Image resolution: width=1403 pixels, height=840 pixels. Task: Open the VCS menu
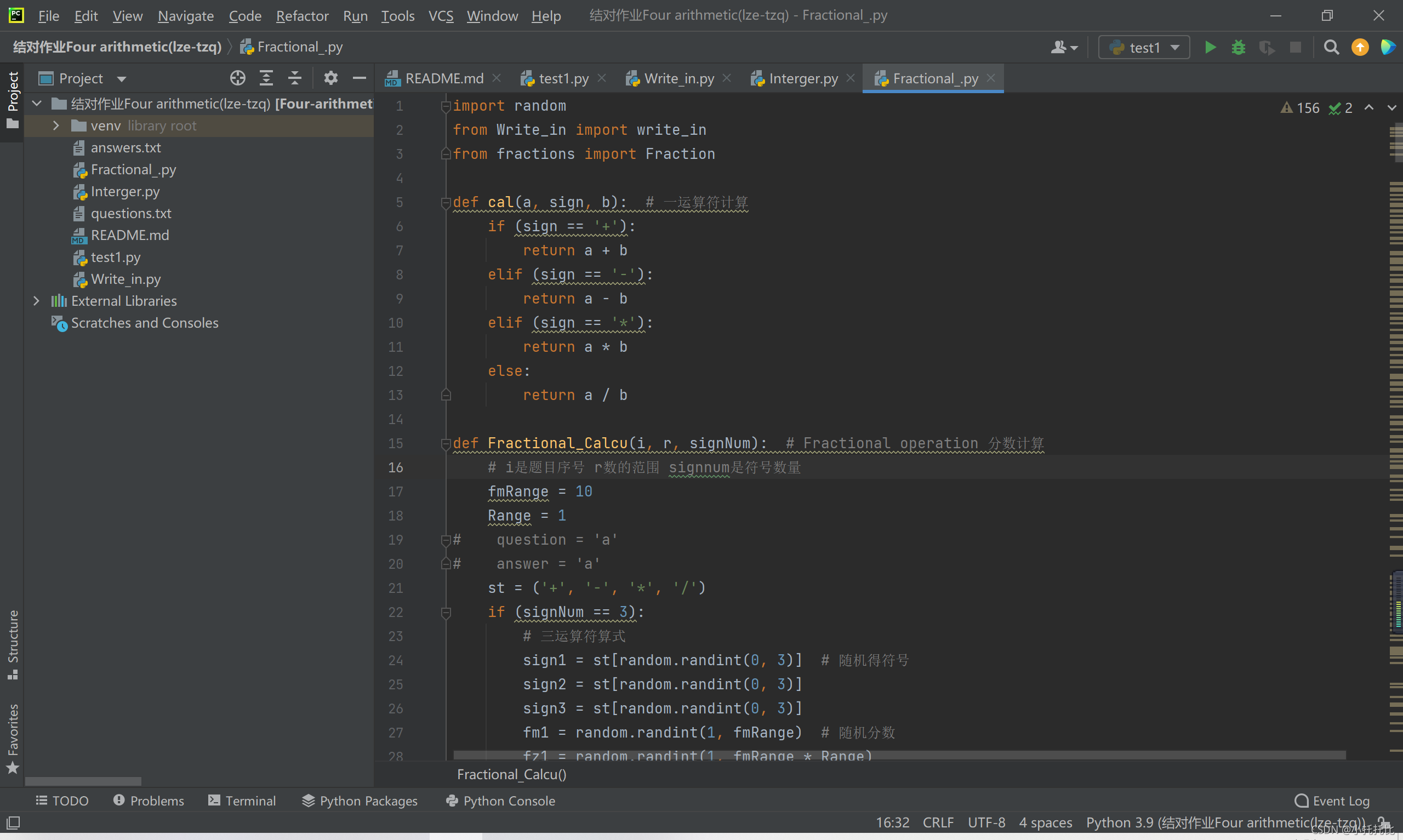point(441,16)
